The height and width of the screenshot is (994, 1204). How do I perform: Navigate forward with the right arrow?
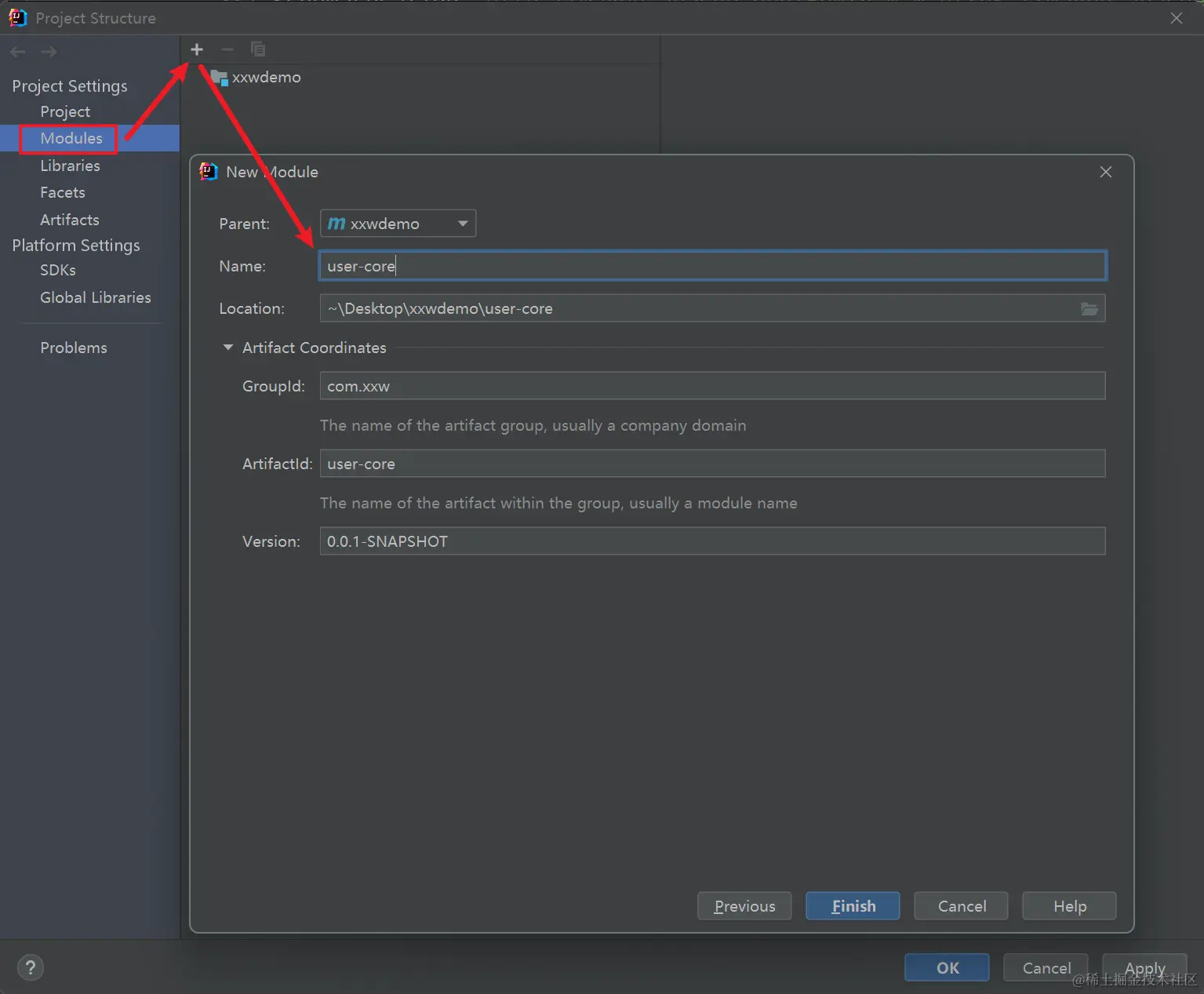[x=49, y=52]
